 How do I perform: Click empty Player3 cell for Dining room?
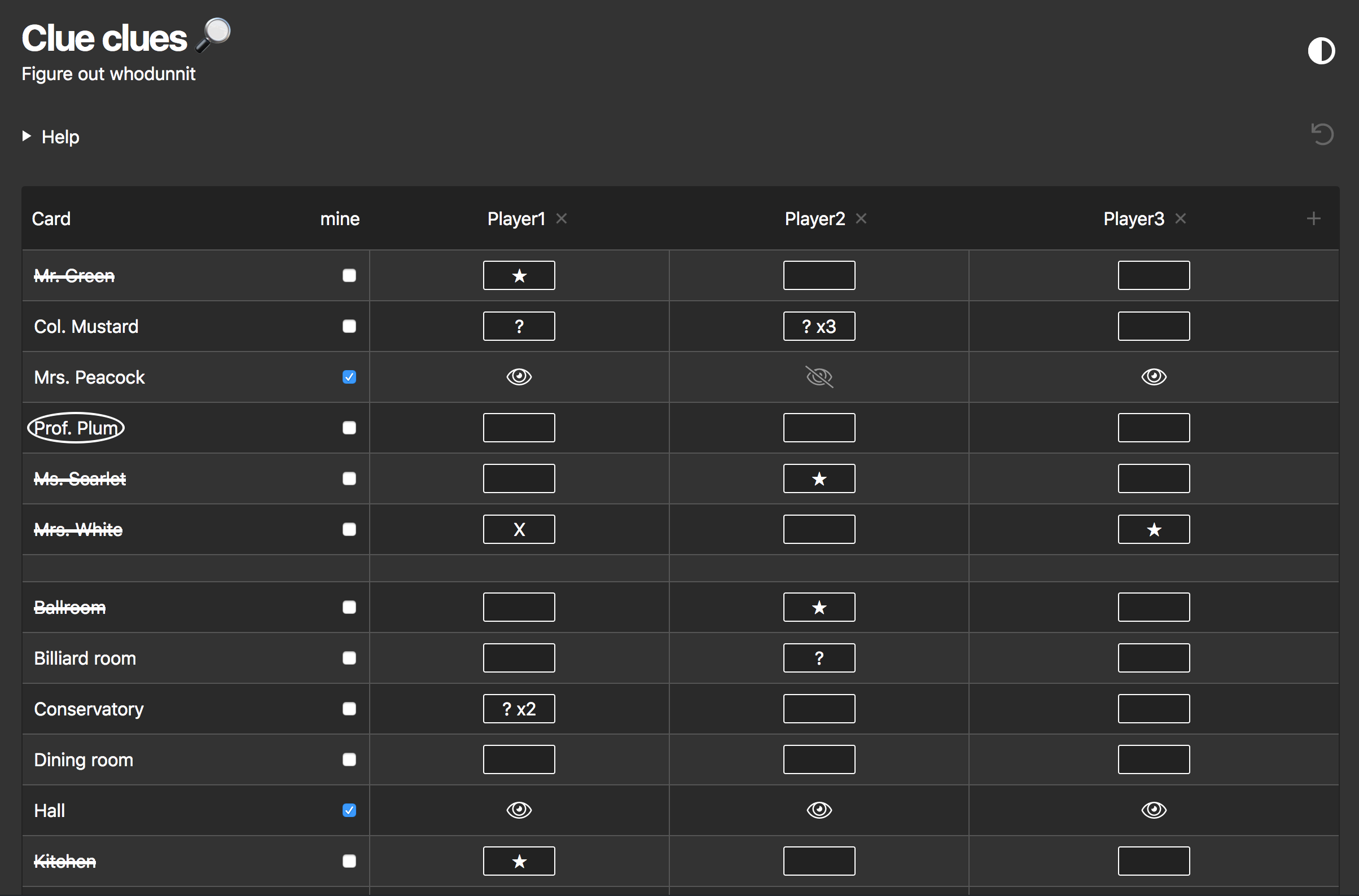(x=1153, y=759)
